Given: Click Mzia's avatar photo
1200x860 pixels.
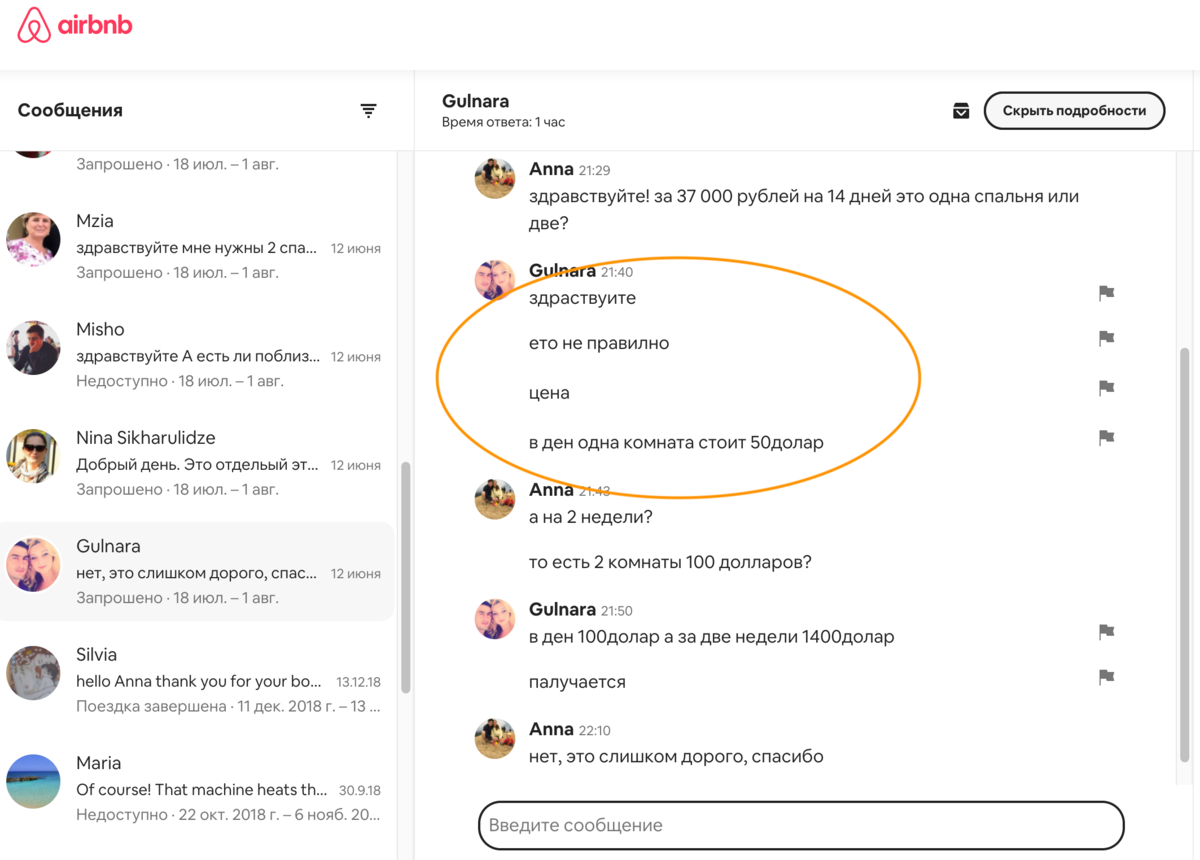Looking at the screenshot, I should pyautogui.click(x=33, y=239).
